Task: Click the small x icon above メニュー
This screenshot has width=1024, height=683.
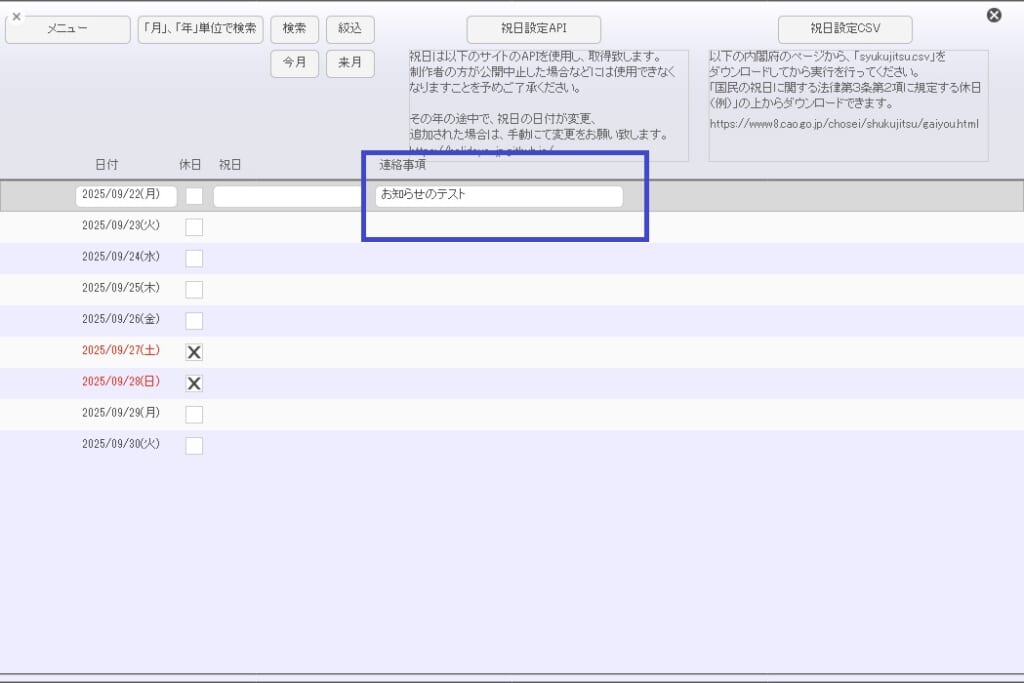Action: (16, 17)
